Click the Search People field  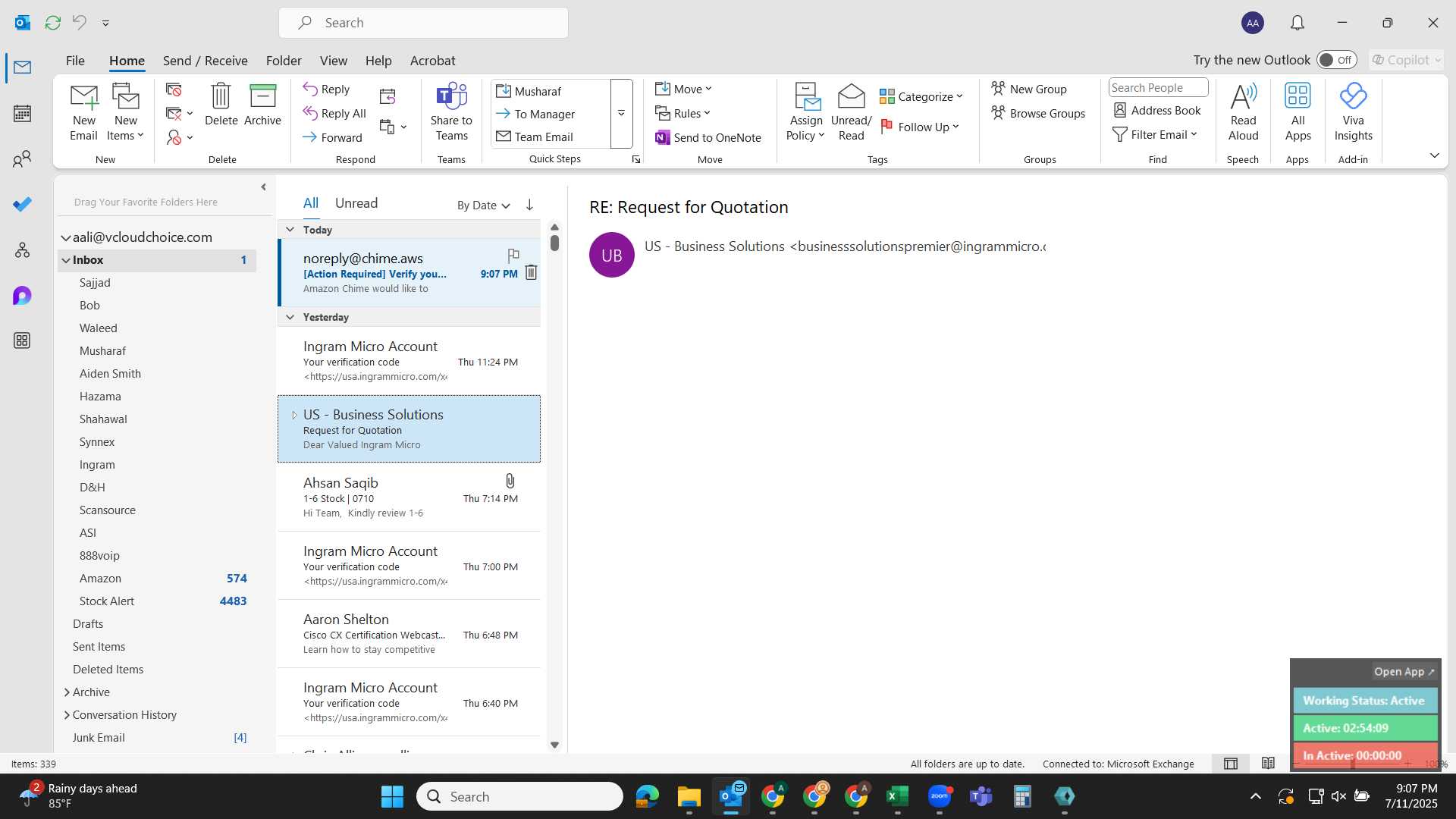1158,87
